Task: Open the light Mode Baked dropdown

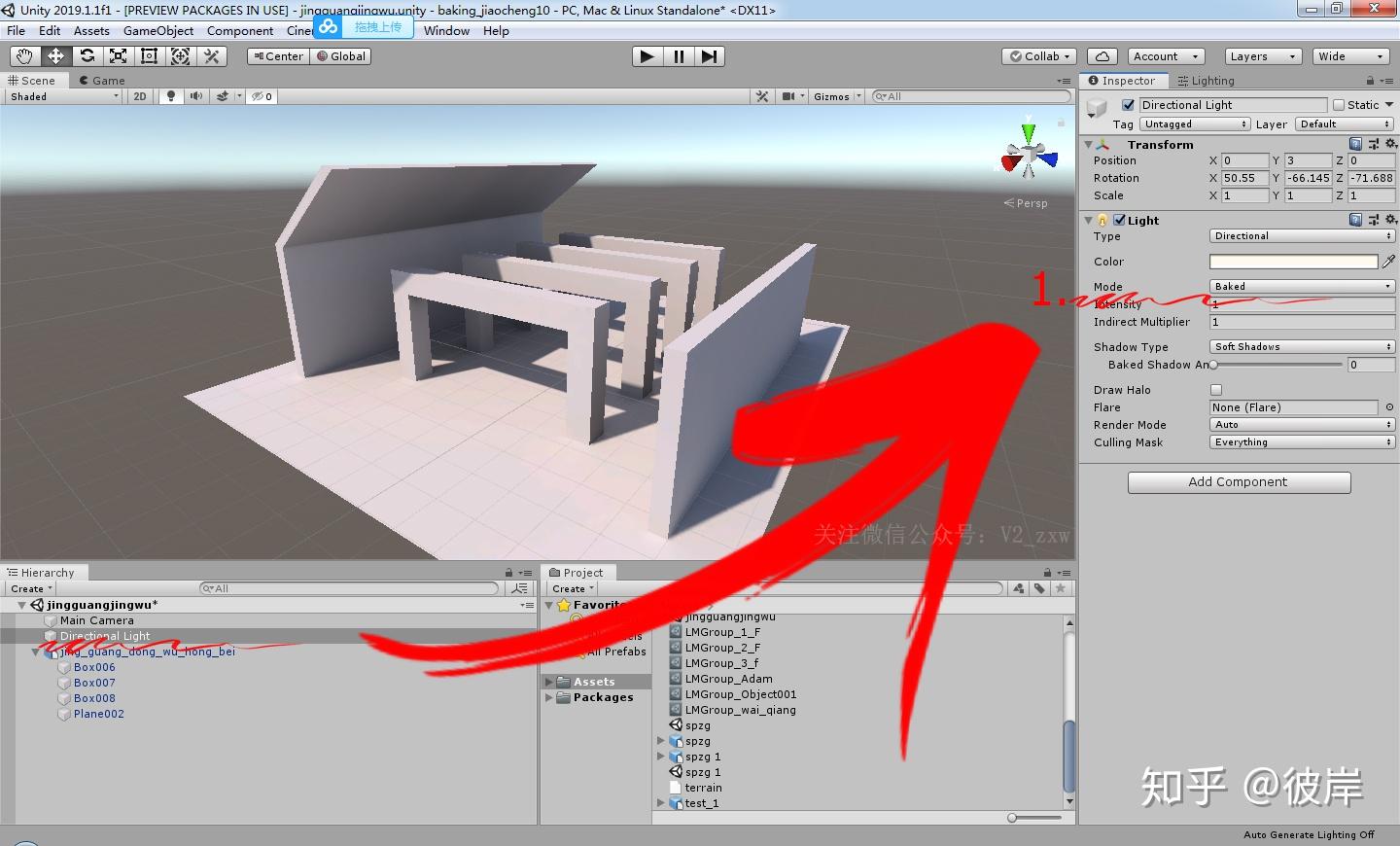Action: pyautogui.click(x=1302, y=287)
